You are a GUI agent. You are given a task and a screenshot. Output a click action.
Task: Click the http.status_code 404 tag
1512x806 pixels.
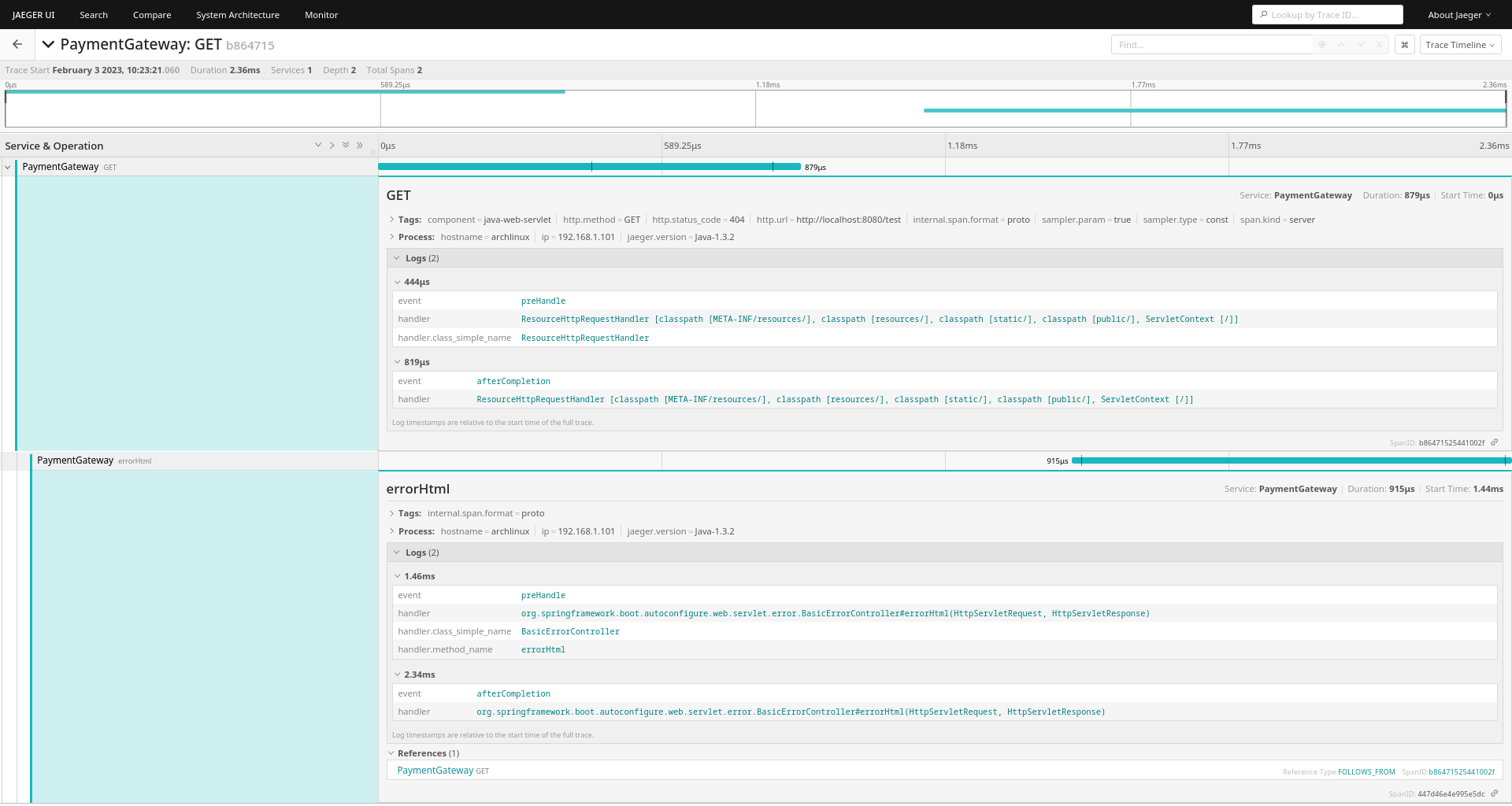tap(698, 220)
